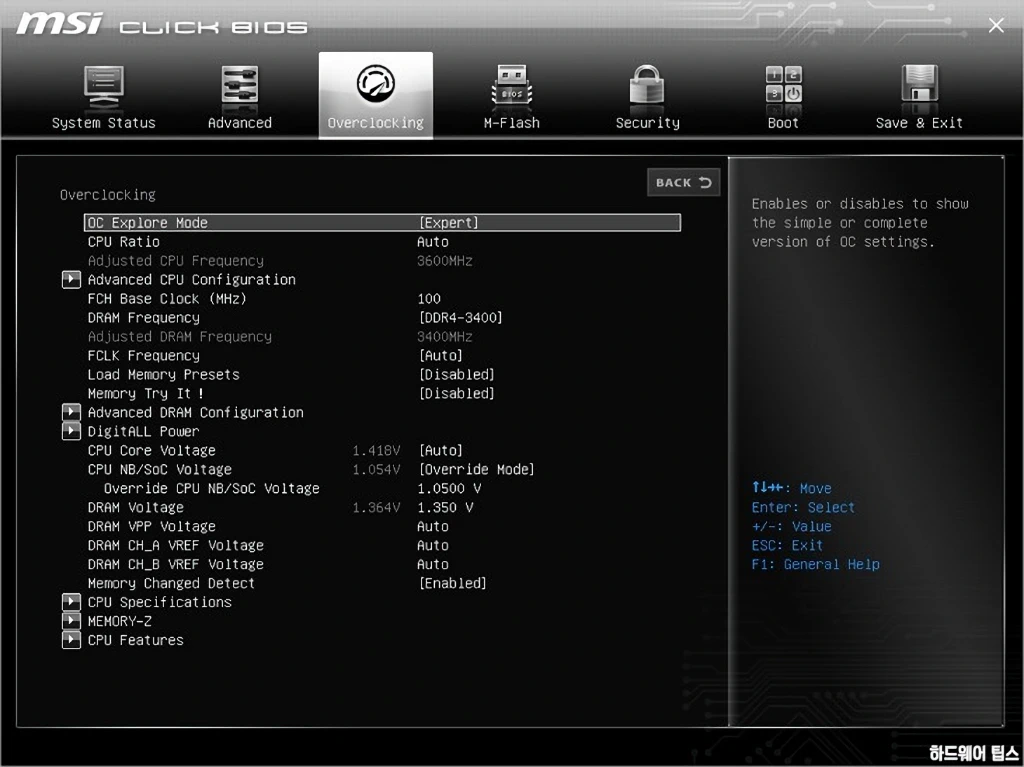Expand CPU Specifications arrow

(71, 602)
